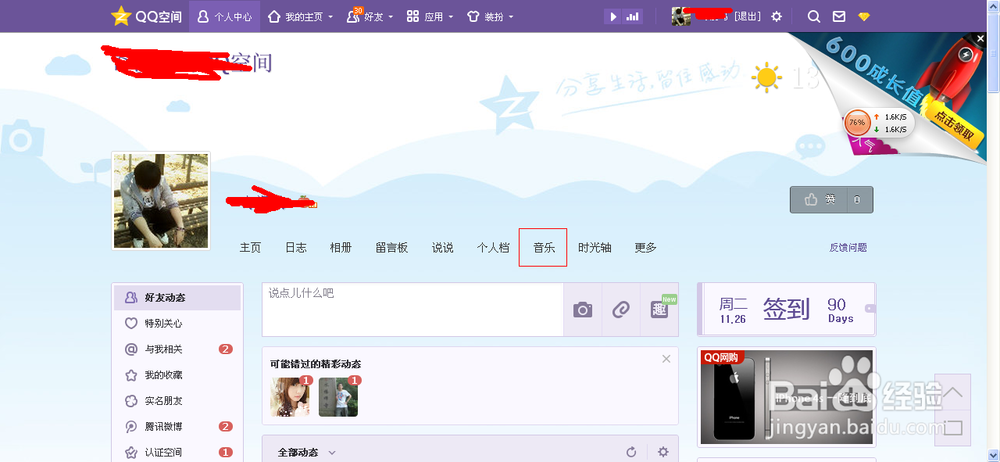The width and height of the screenshot is (1000, 462).
Task: Open the girl's avatar in 精彩动态
Action: 290,397
